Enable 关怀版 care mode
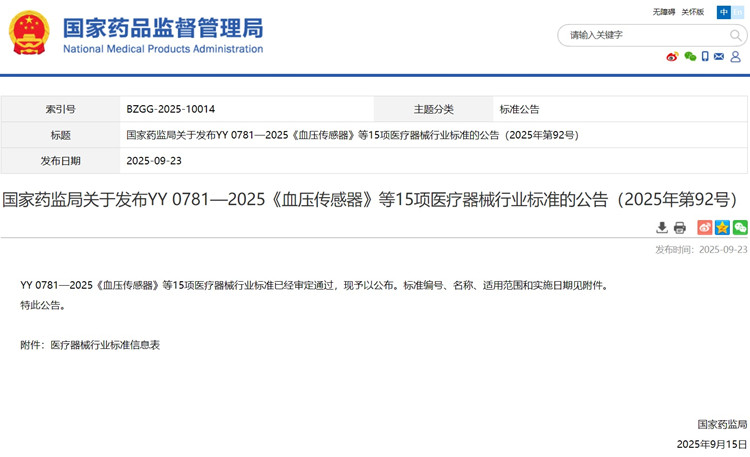 (x=696, y=12)
